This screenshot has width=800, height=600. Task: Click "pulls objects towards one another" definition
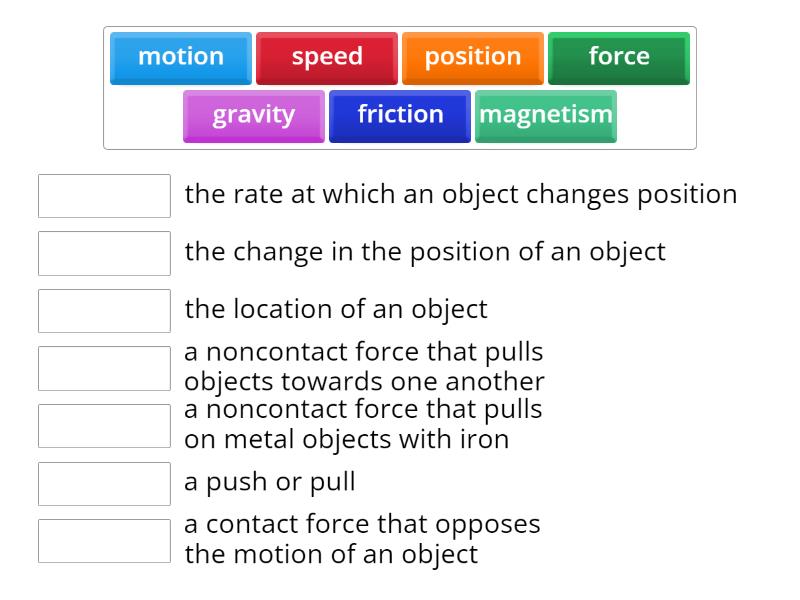pos(364,366)
